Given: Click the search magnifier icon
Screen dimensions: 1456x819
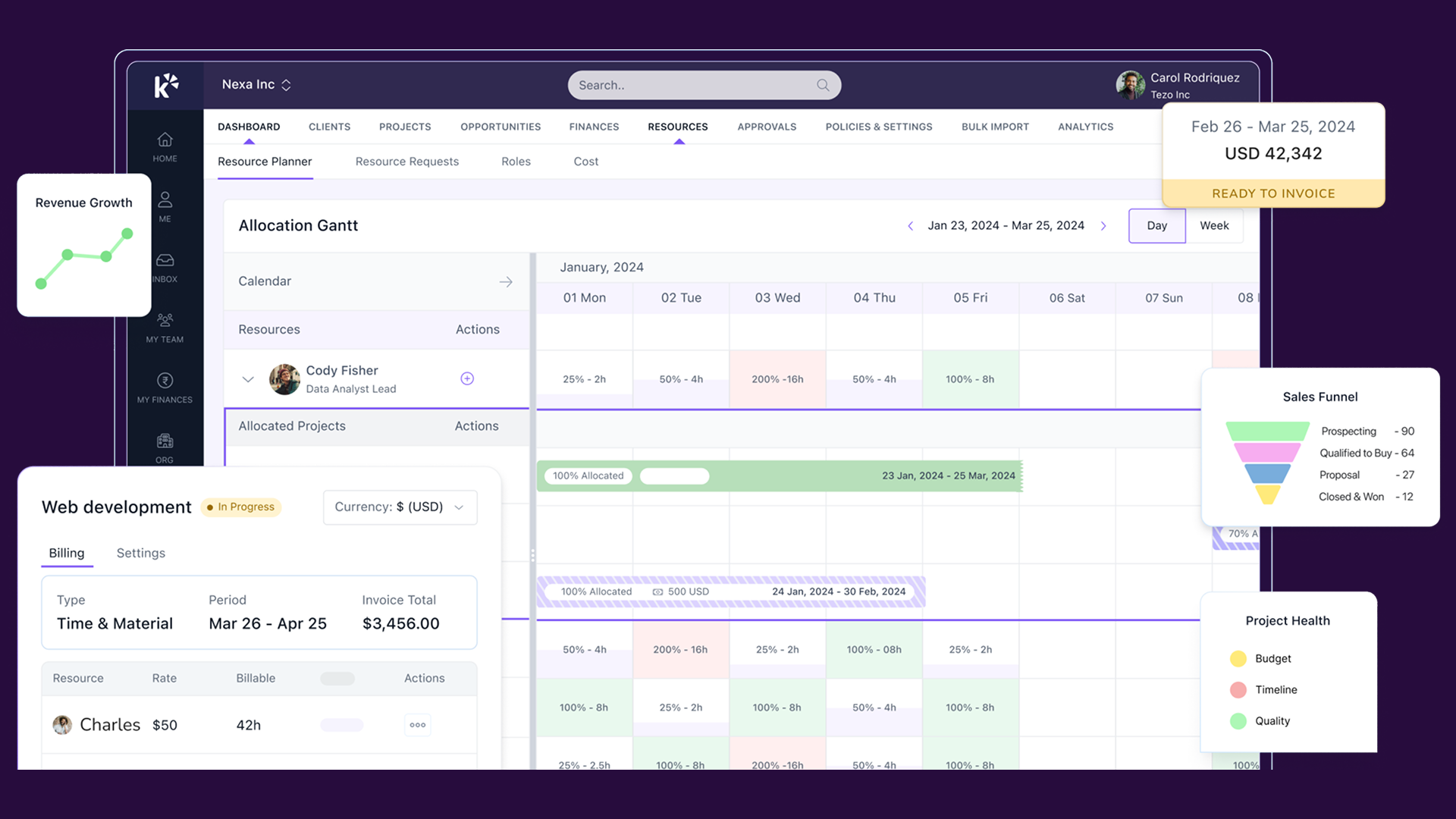Looking at the screenshot, I should pos(823,85).
